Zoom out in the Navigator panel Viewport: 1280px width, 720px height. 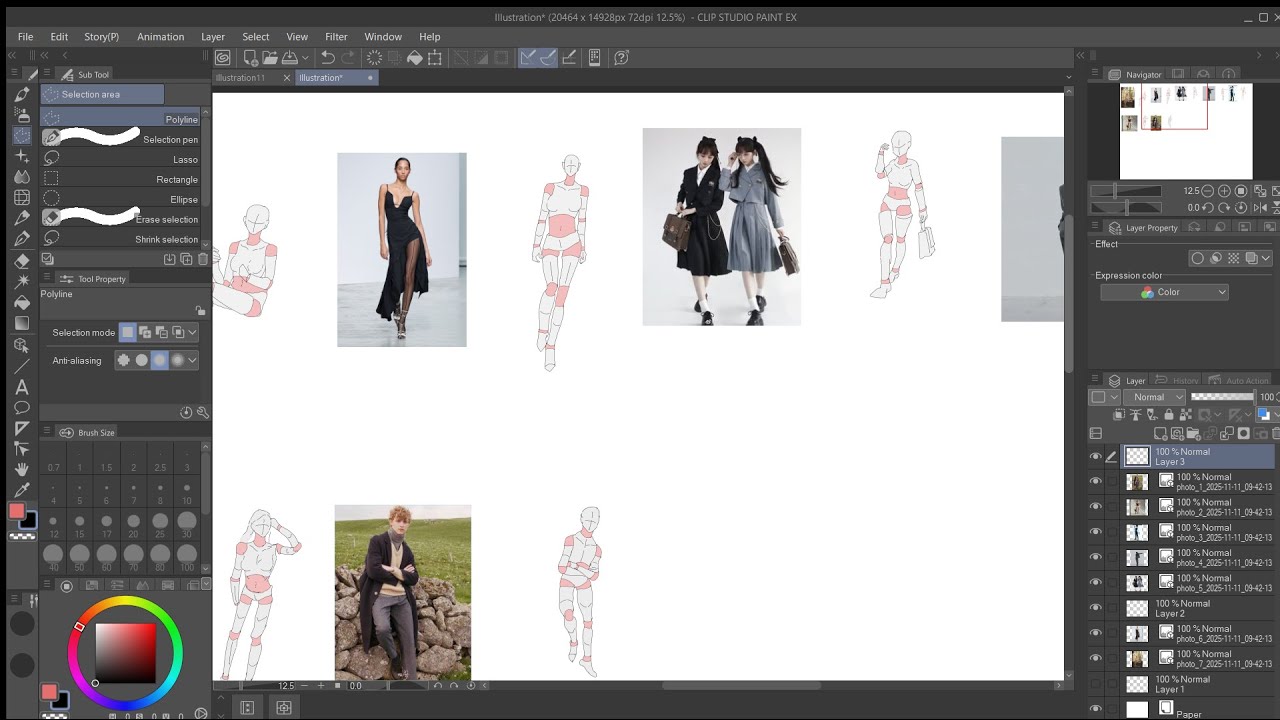[1207, 191]
